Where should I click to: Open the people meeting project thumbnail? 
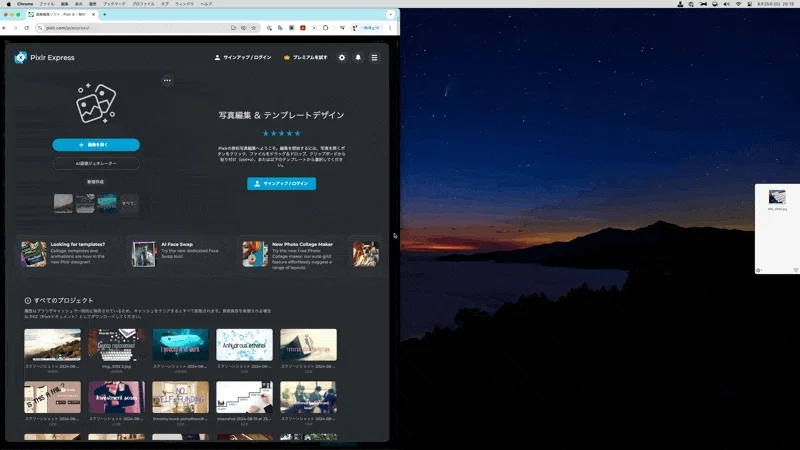(x=308, y=397)
